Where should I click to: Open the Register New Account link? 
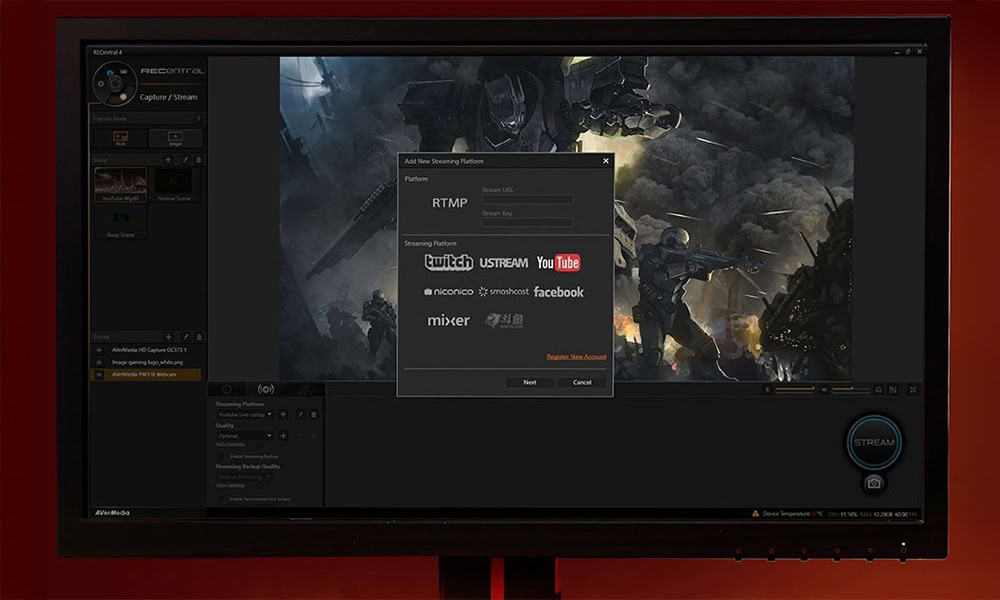click(x=576, y=356)
